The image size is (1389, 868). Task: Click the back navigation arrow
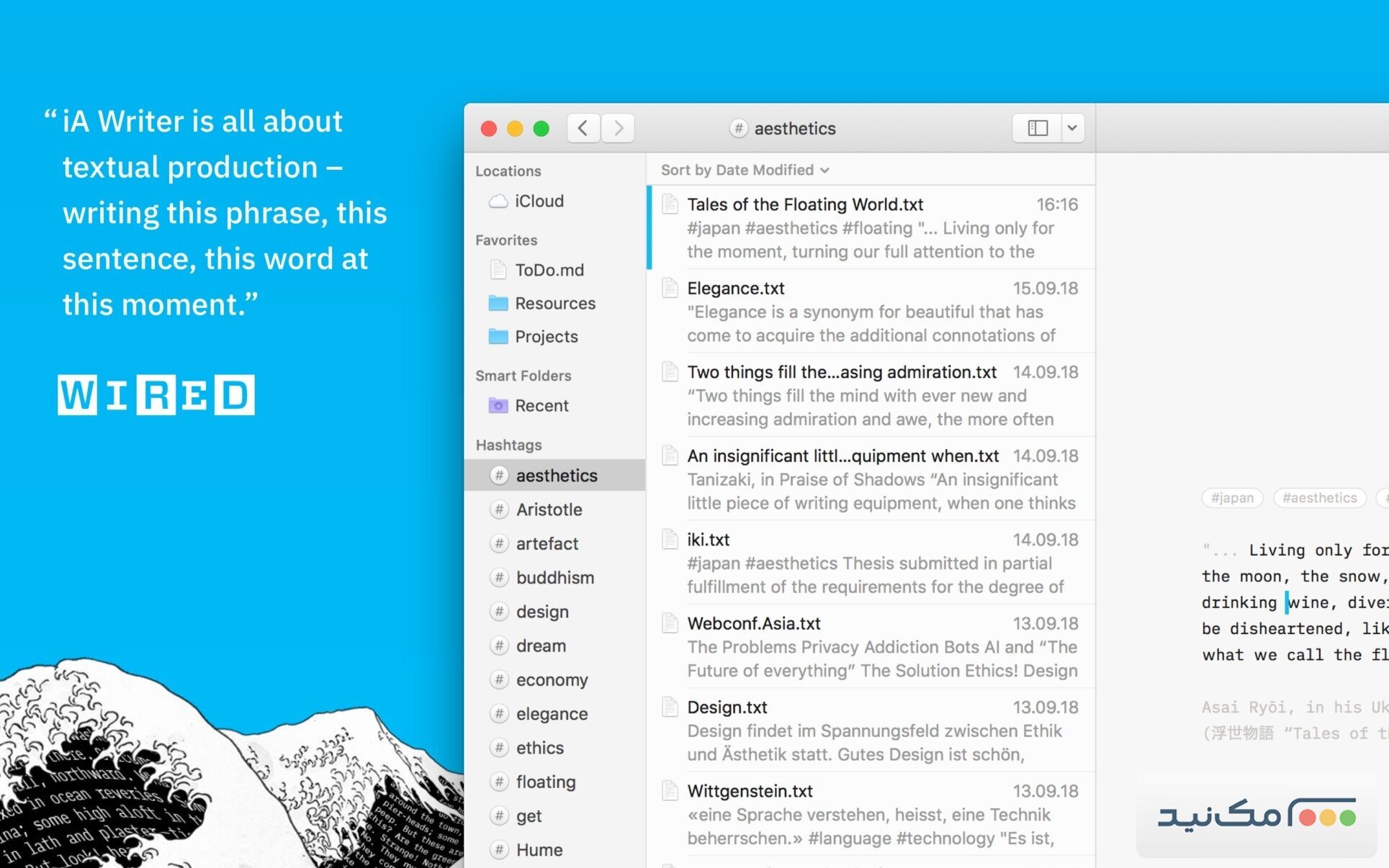point(583,127)
